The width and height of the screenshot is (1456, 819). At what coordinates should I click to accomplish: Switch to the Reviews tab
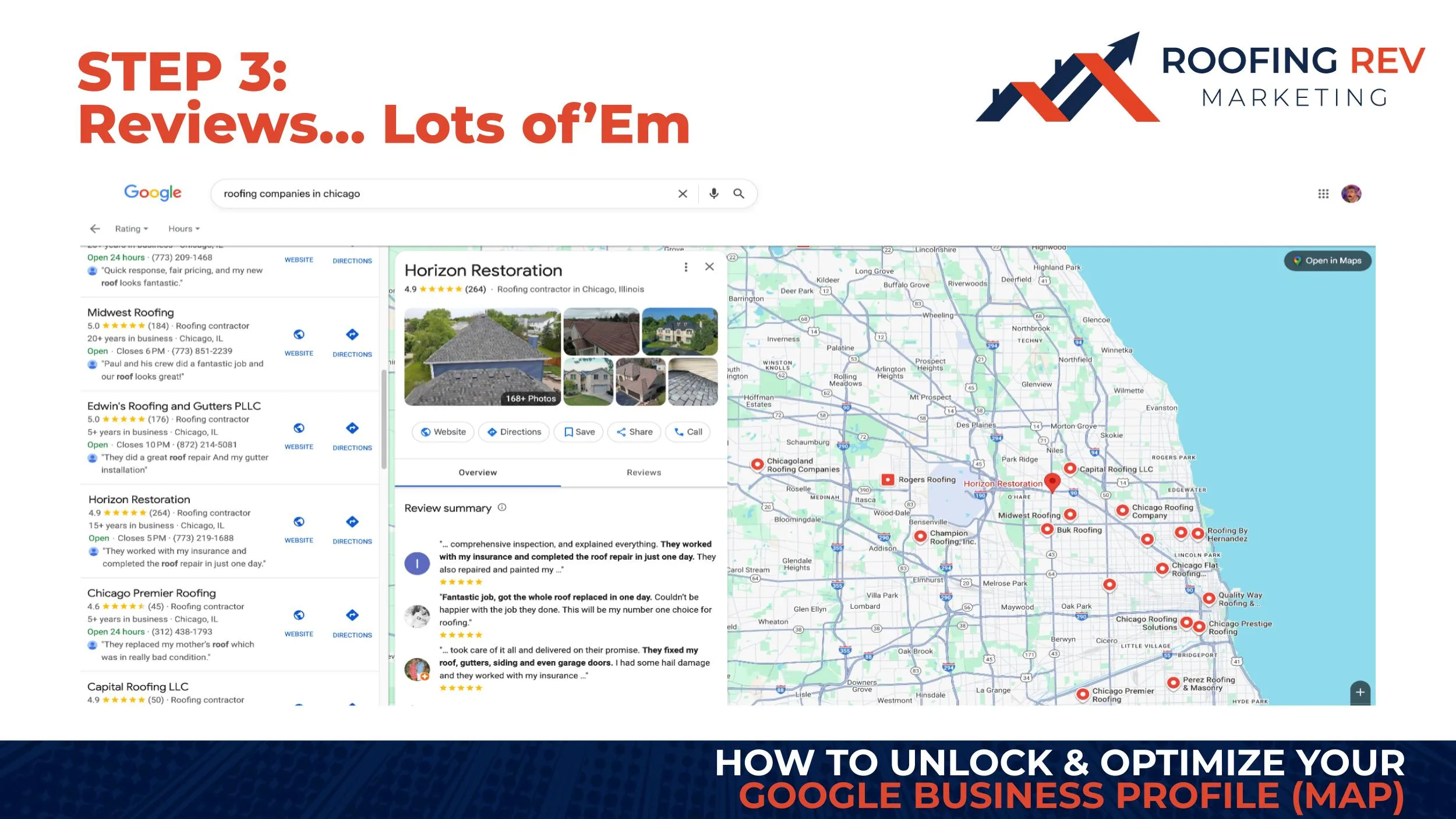pyautogui.click(x=644, y=472)
